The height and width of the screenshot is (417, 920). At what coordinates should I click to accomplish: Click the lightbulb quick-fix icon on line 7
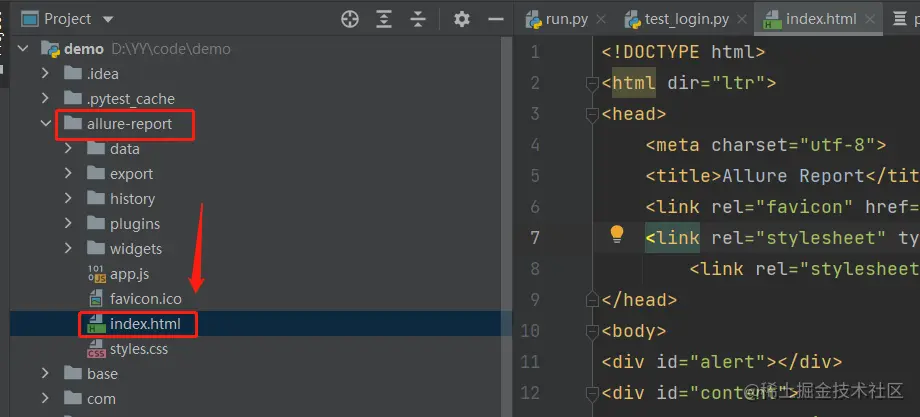tap(617, 234)
